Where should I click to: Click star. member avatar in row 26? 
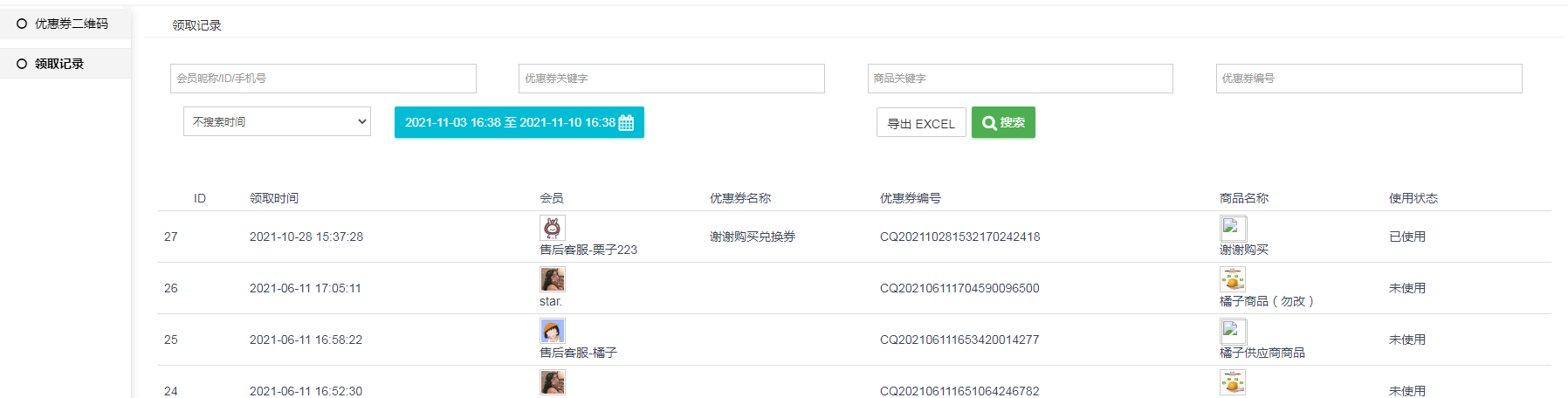coord(552,279)
